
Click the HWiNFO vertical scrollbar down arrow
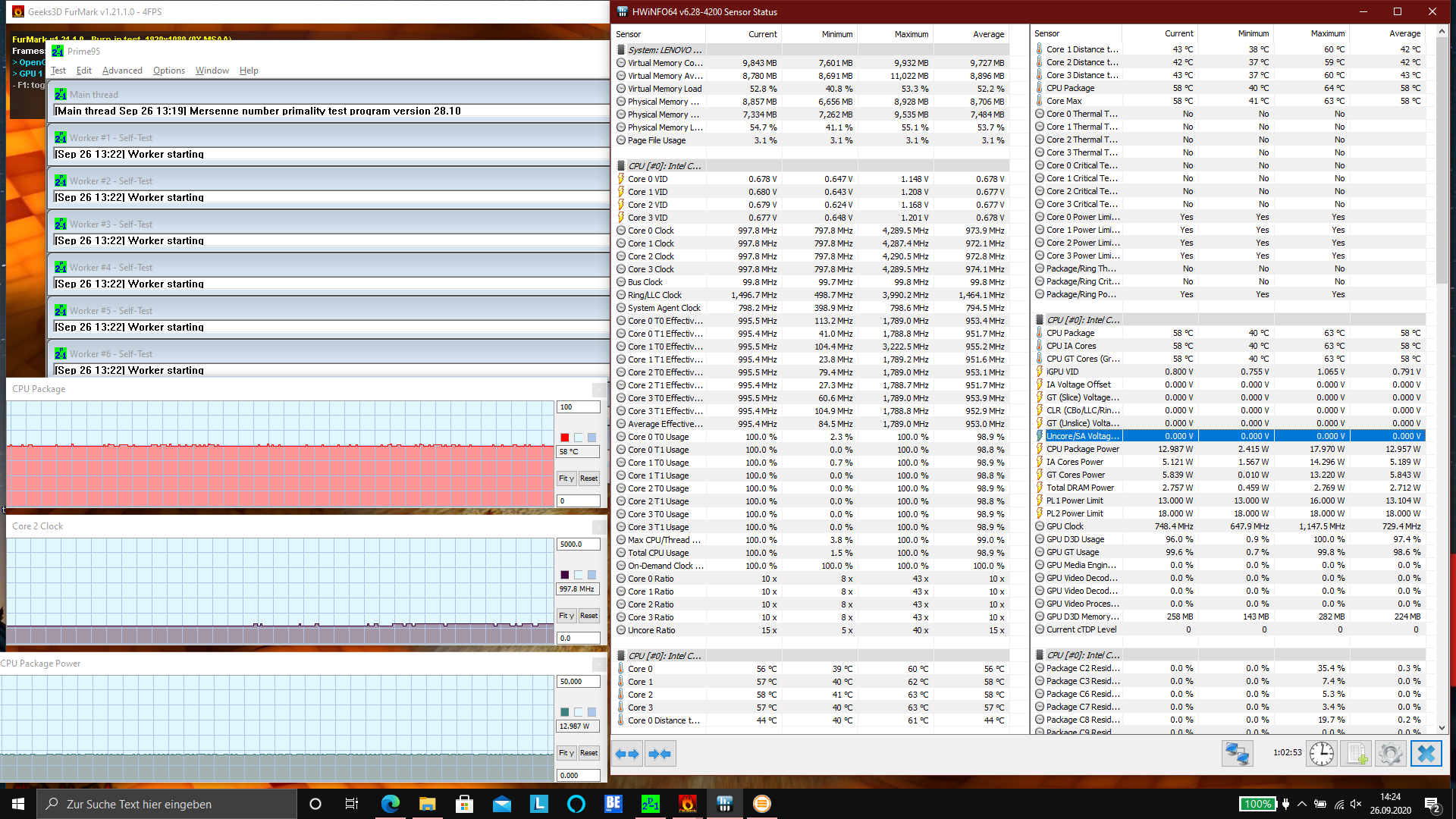point(1442,728)
